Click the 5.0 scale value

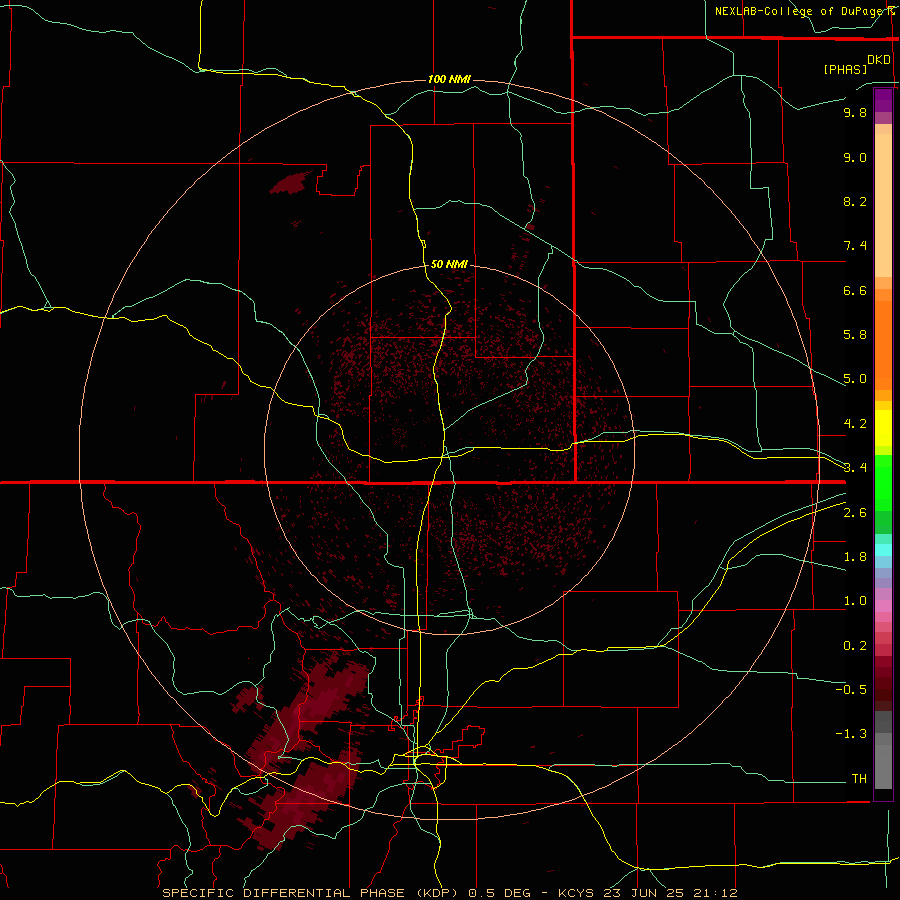coord(855,379)
